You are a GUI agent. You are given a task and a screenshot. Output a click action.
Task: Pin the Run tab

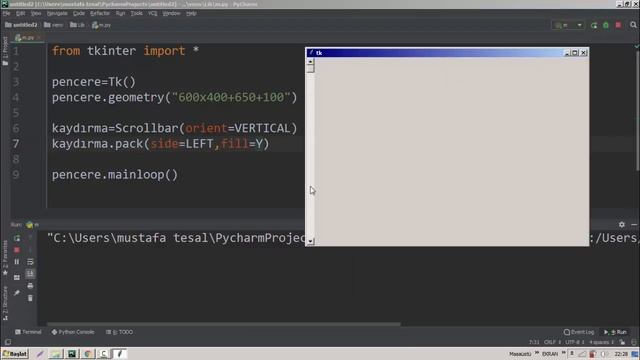point(17,293)
